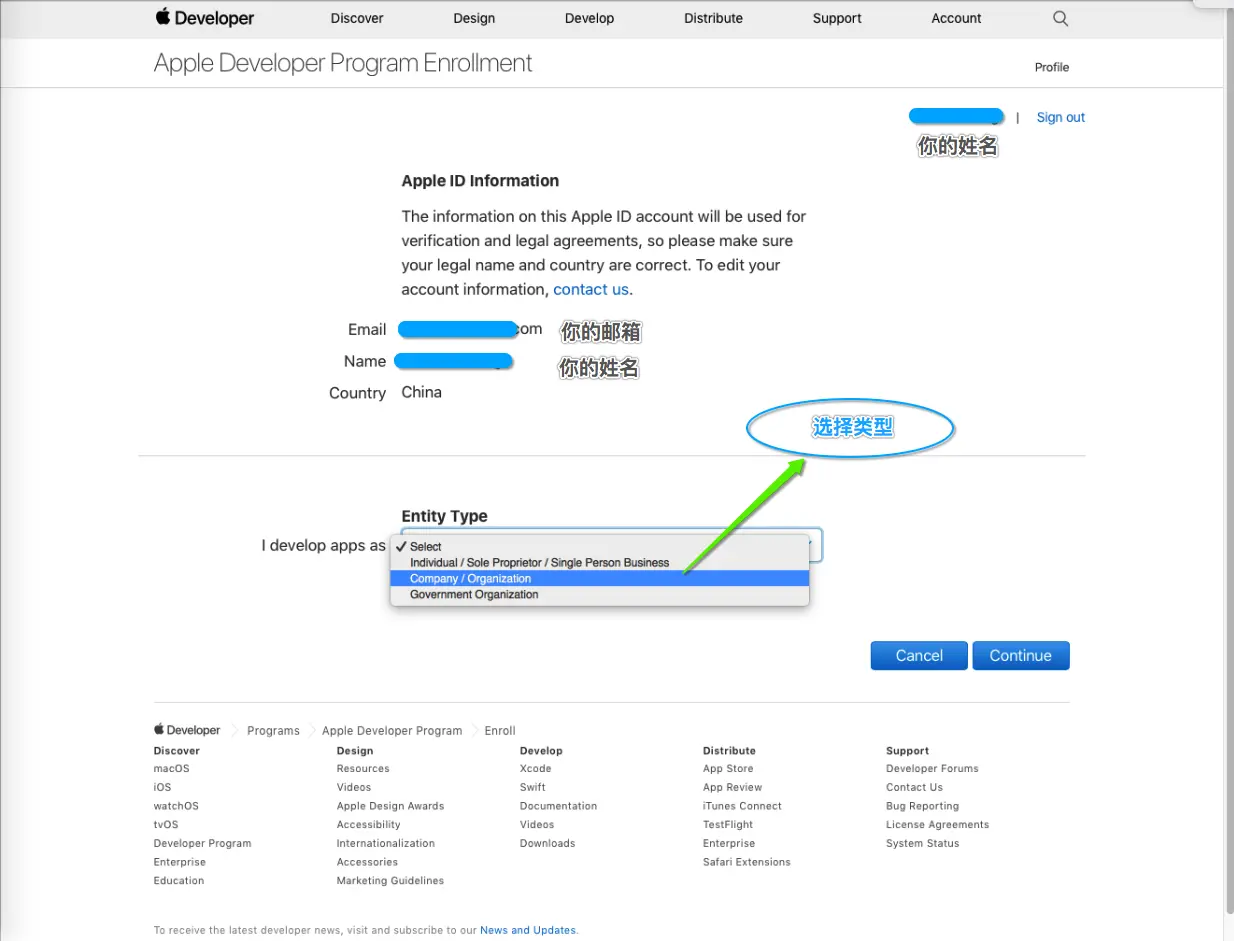Open Resources footer link
The height and width of the screenshot is (941, 1234).
363,769
